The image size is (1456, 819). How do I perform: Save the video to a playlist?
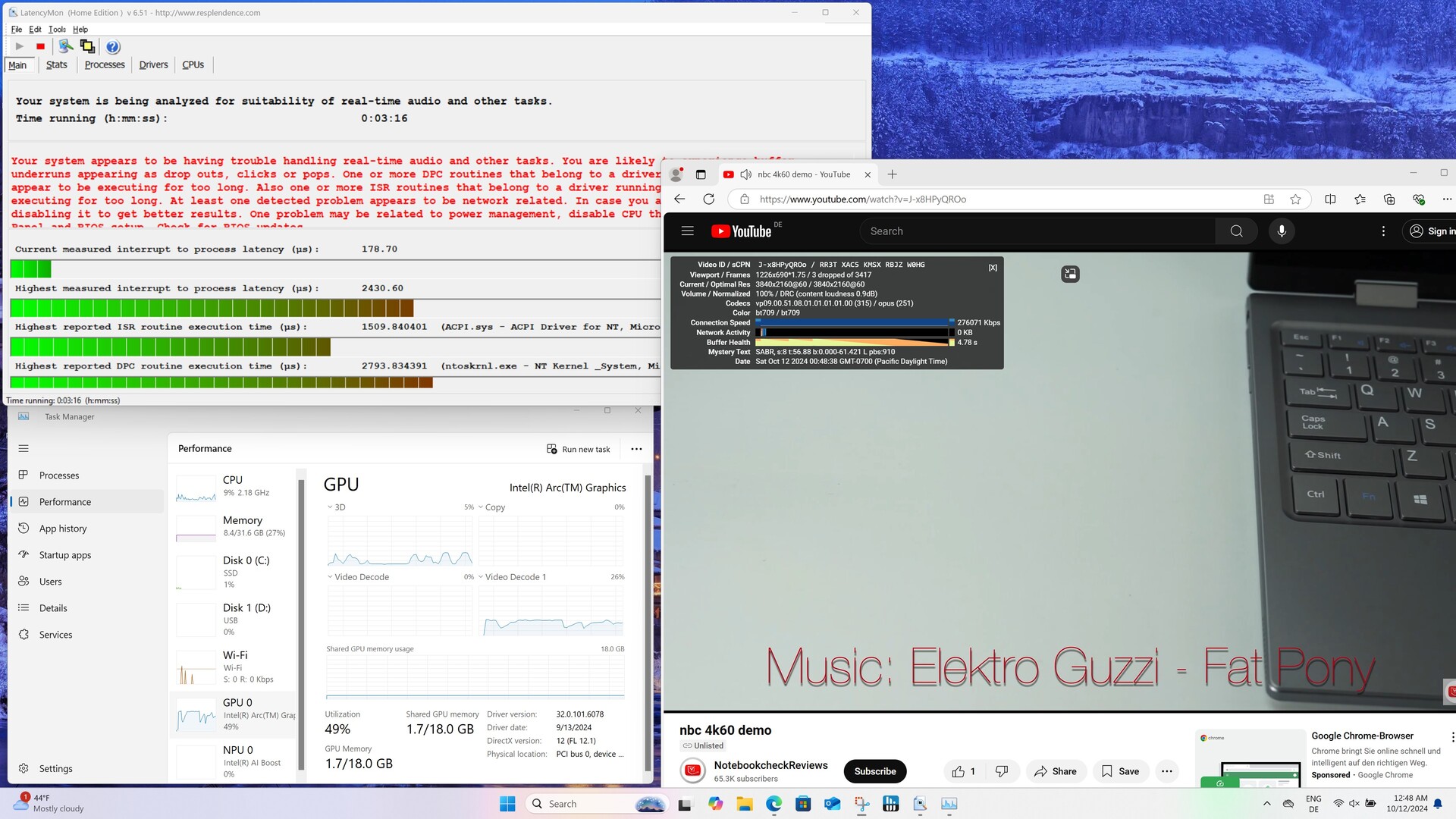pos(1121,771)
